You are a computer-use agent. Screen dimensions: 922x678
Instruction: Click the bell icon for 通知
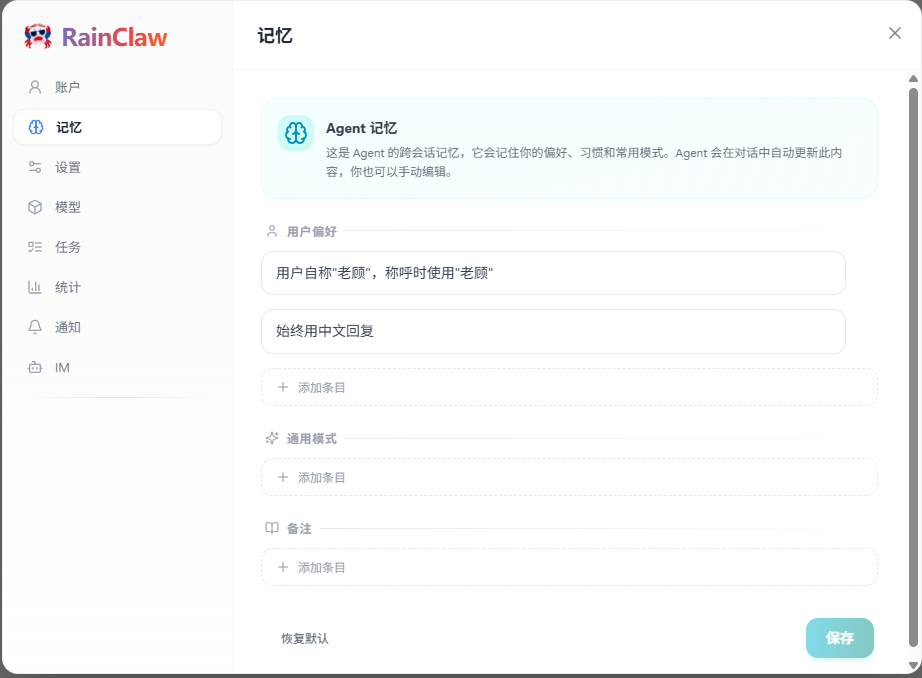pyautogui.click(x=33, y=327)
